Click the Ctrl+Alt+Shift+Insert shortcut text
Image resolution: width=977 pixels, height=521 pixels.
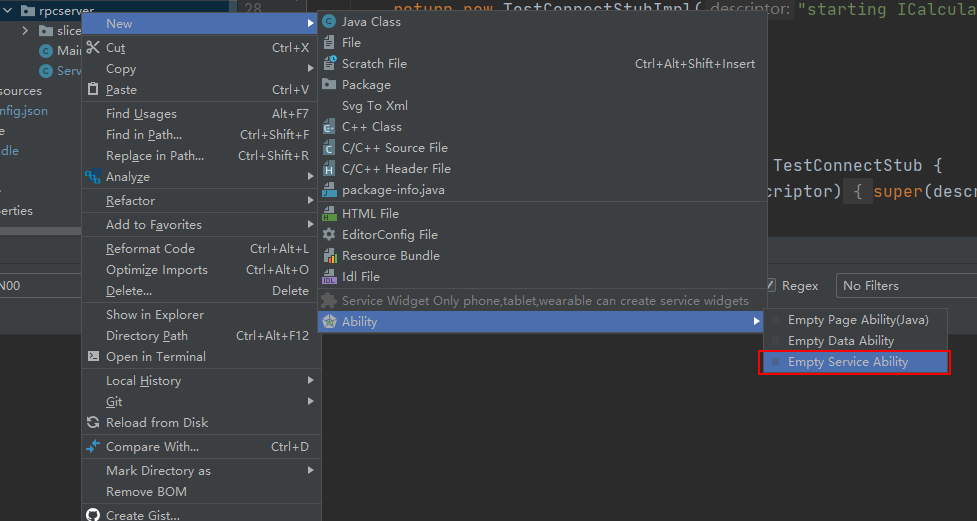pos(695,64)
